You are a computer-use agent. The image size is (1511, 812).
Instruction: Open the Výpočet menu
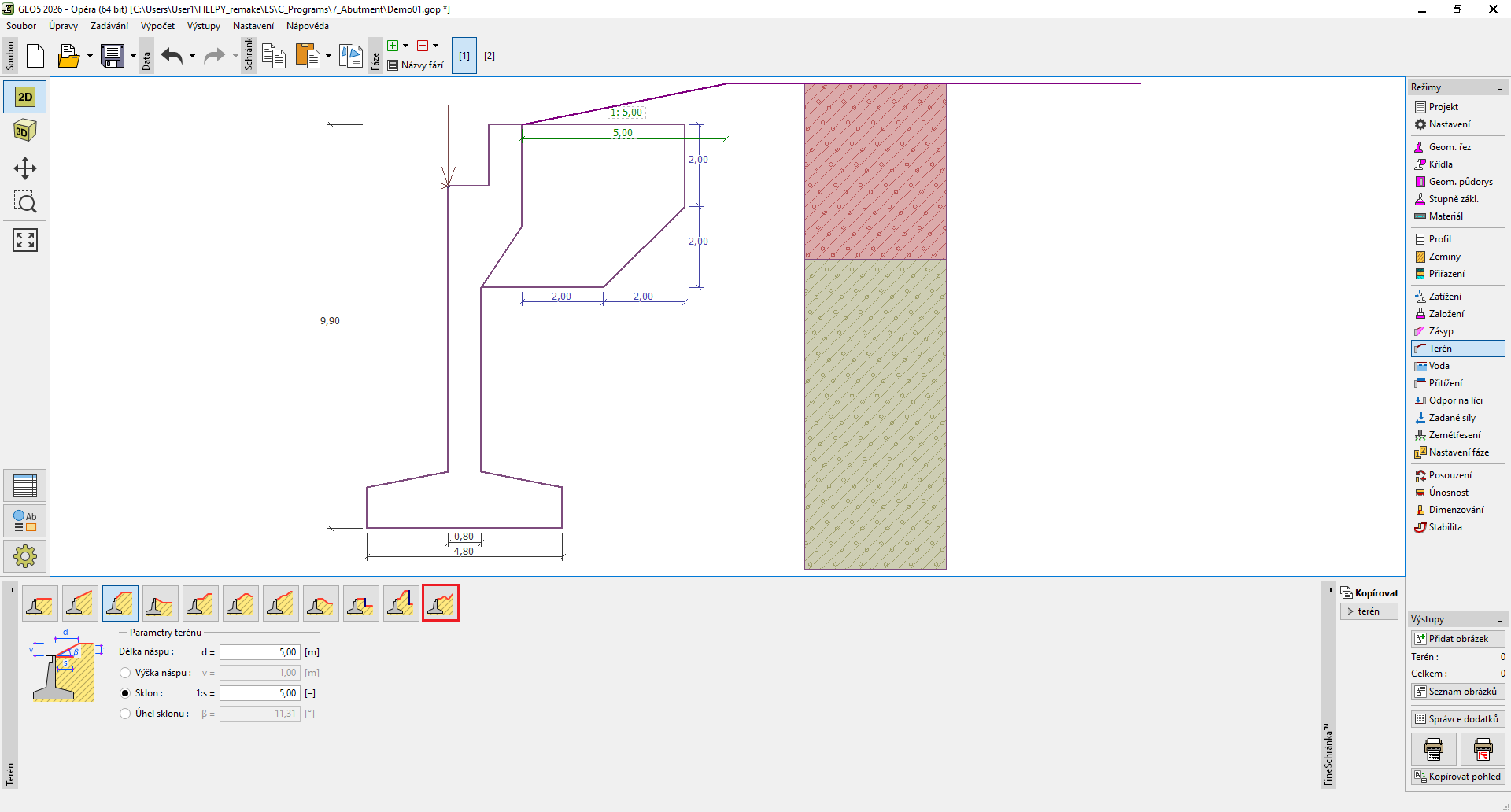click(x=157, y=26)
